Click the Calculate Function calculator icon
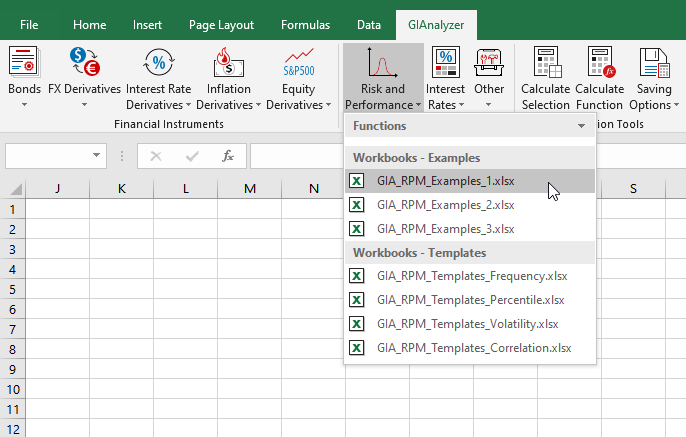 (x=601, y=62)
